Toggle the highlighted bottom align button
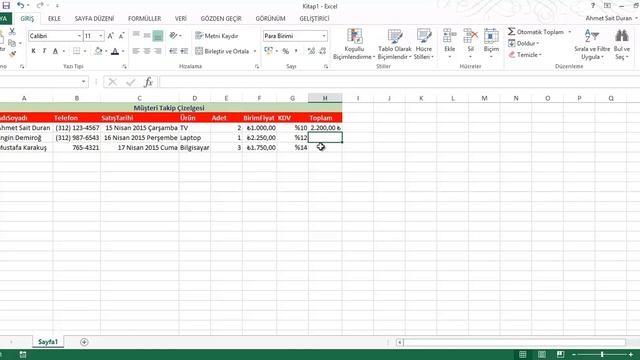Image resolution: width=640 pixels, height=360 pixels. (158, 36)
